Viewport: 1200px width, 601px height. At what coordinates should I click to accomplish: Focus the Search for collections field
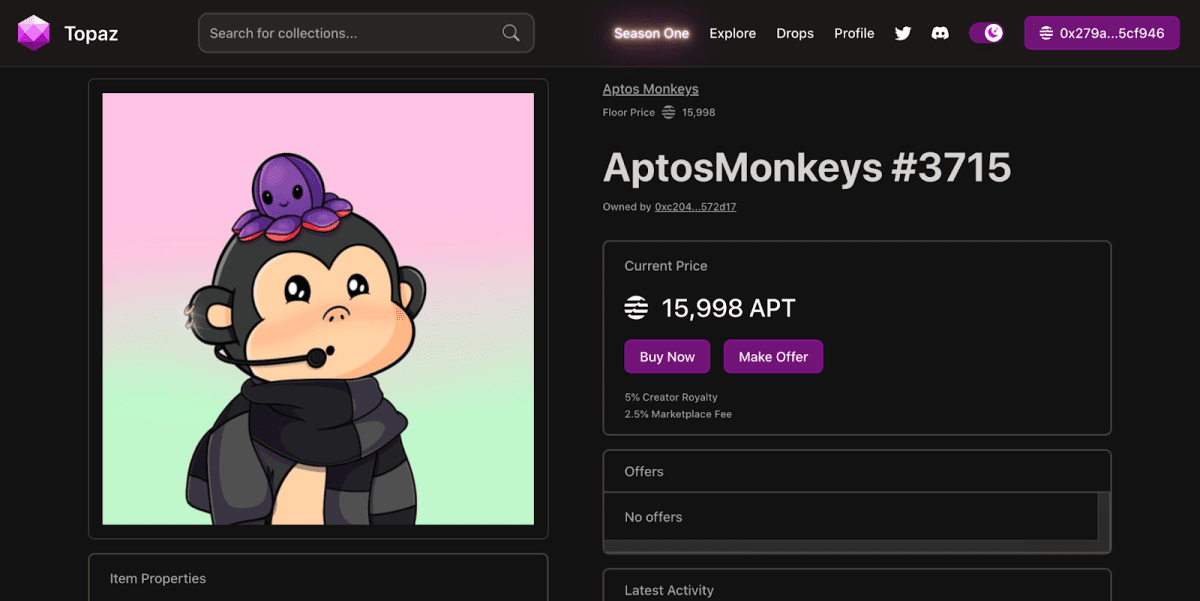(x=350, y=33)
